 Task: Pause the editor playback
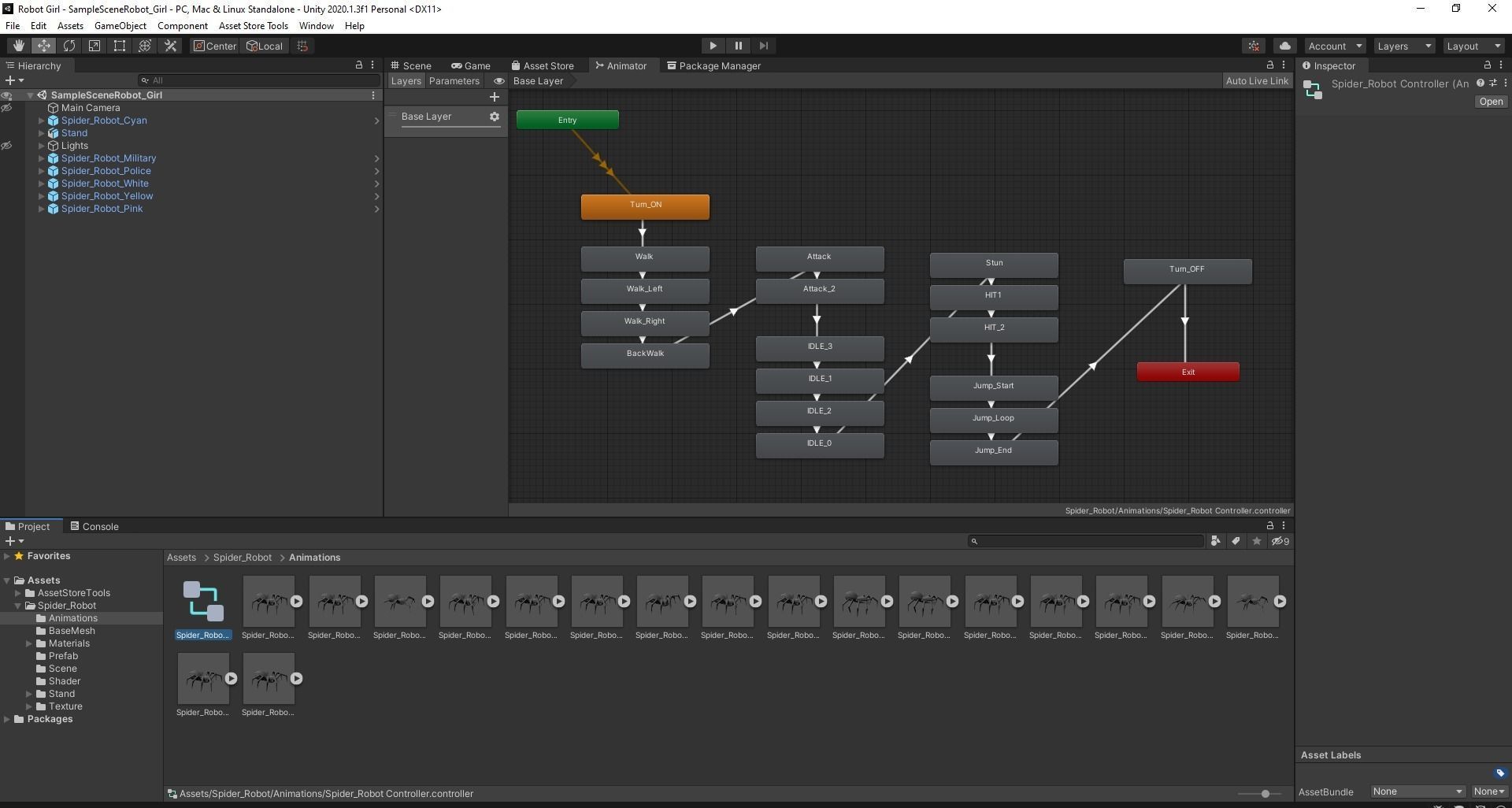[x=738, y=46]
